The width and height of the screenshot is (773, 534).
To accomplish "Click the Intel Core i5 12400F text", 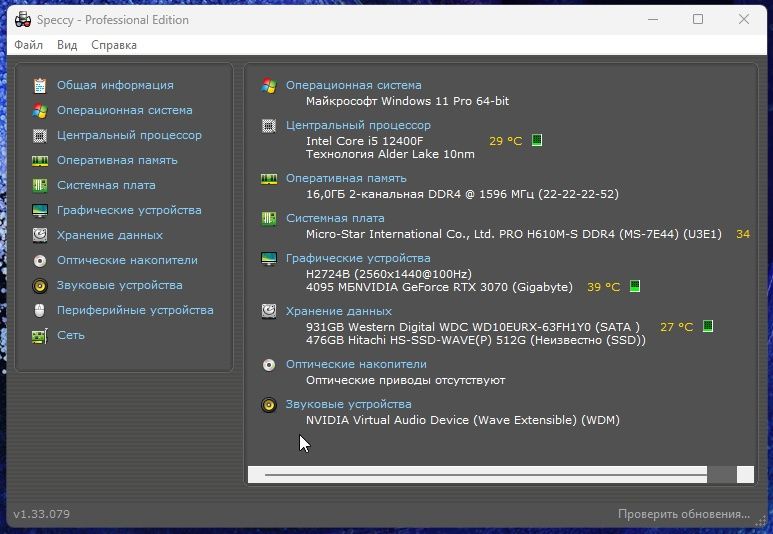I will 364,141.
